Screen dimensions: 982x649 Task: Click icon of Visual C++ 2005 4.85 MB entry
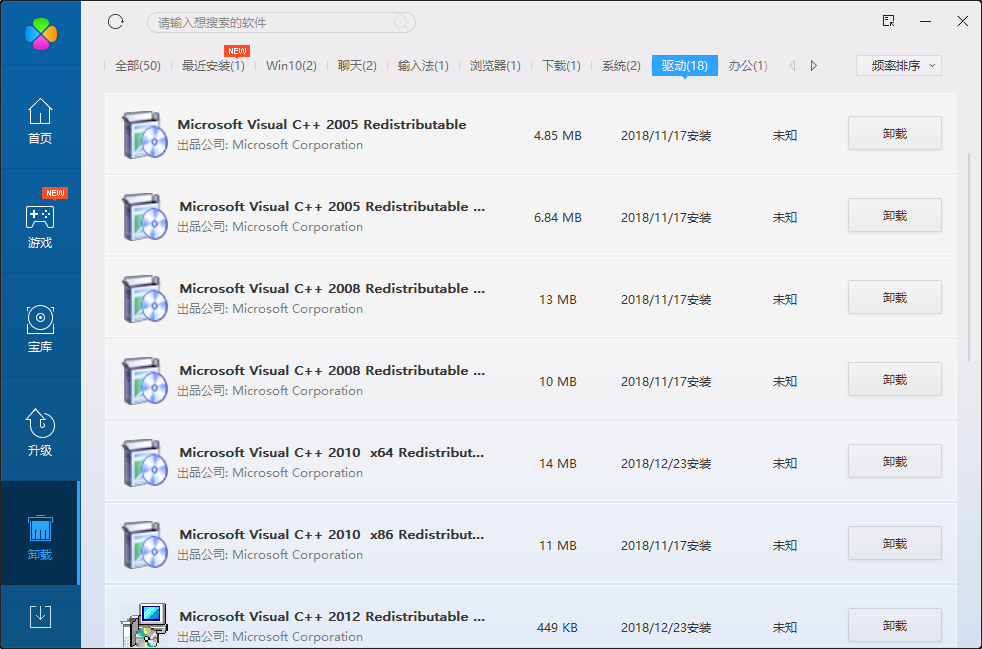pyautogui.click(x=145, y=134)
